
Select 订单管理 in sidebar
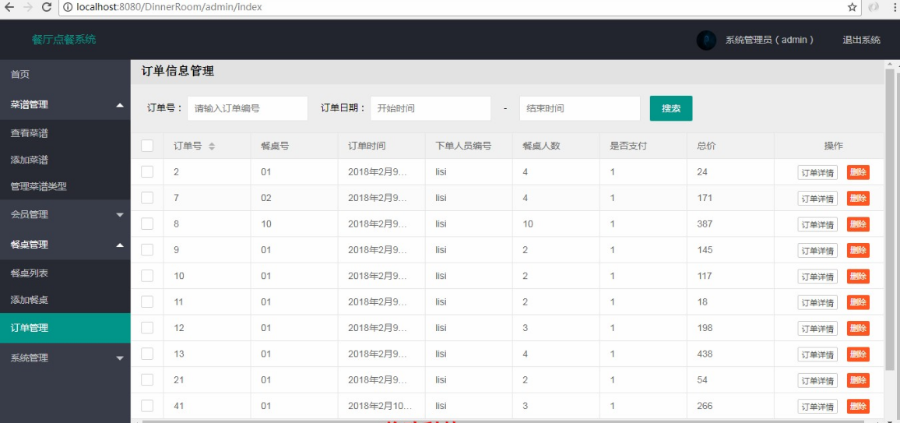point(65,328)
